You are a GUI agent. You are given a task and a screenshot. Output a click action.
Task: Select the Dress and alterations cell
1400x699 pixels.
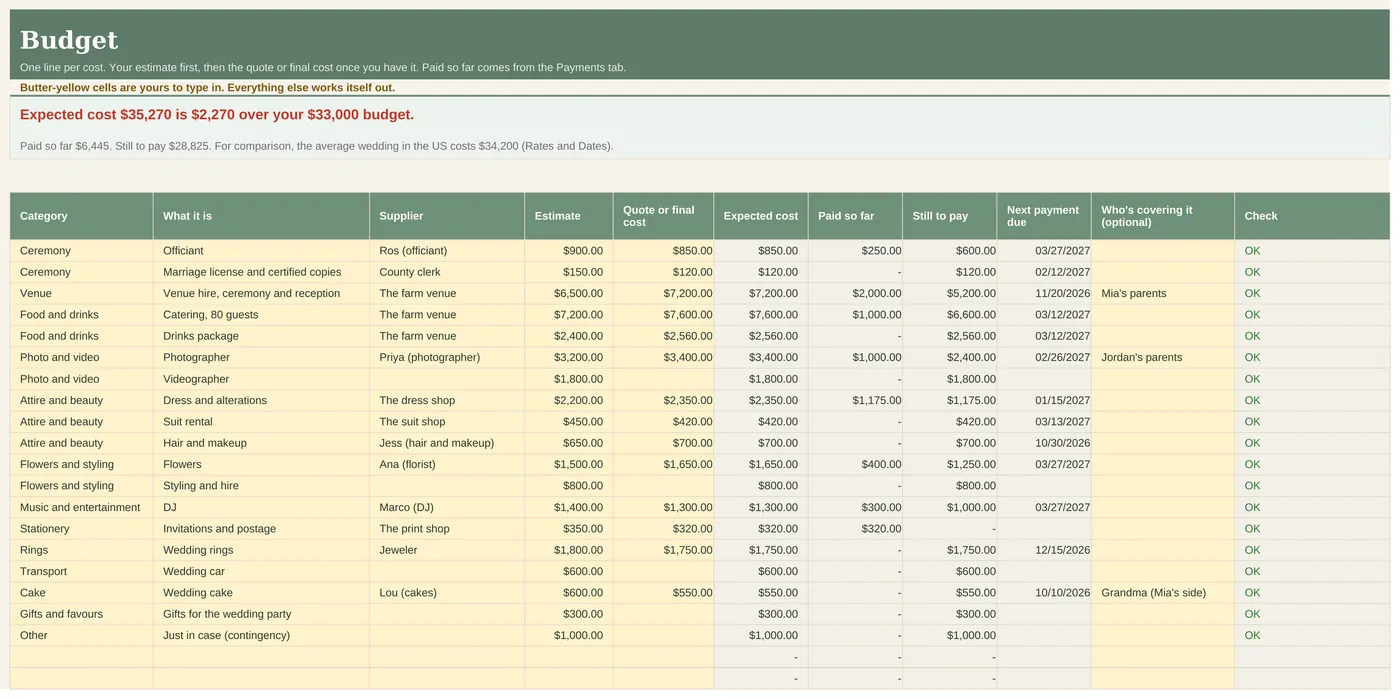tap(261, 401)
